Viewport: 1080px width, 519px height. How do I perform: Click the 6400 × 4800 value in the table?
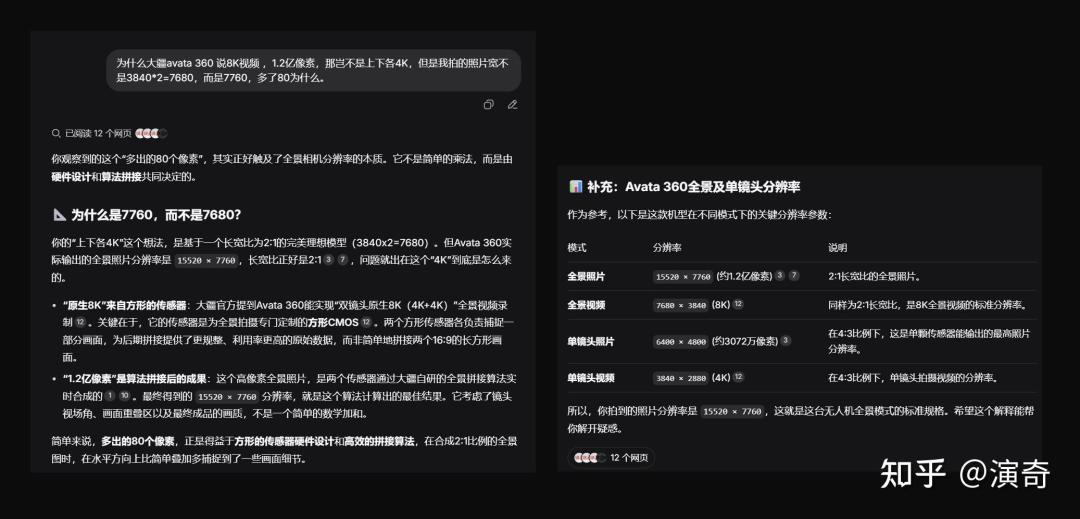coord(681,341)
